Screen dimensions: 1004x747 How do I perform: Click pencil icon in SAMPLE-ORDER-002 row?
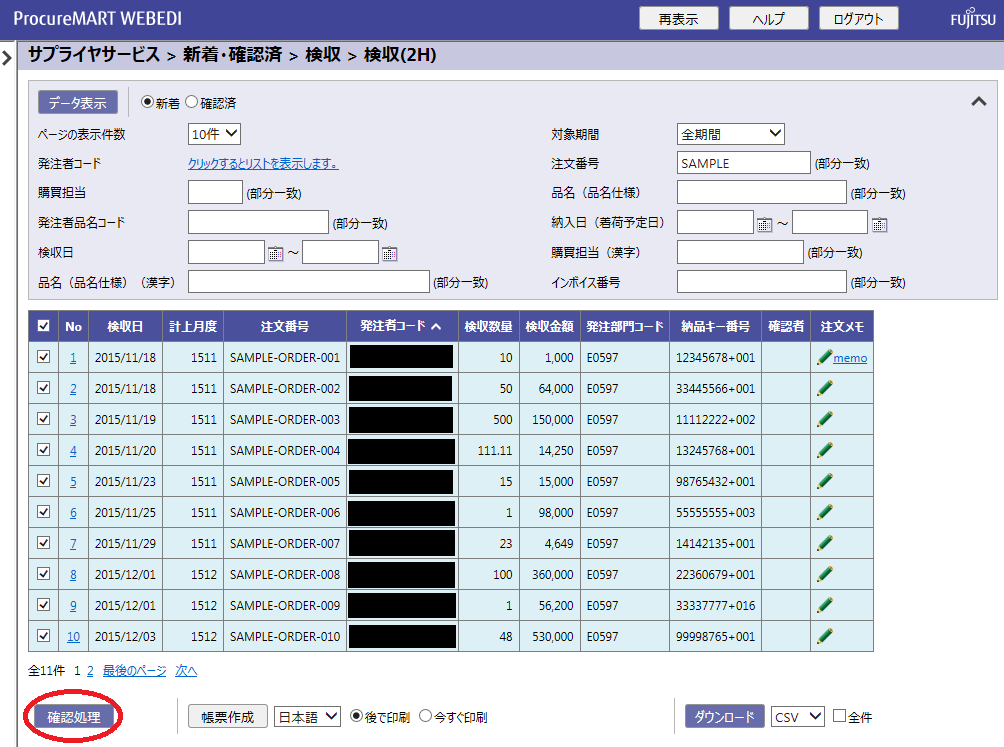[825, 388]
